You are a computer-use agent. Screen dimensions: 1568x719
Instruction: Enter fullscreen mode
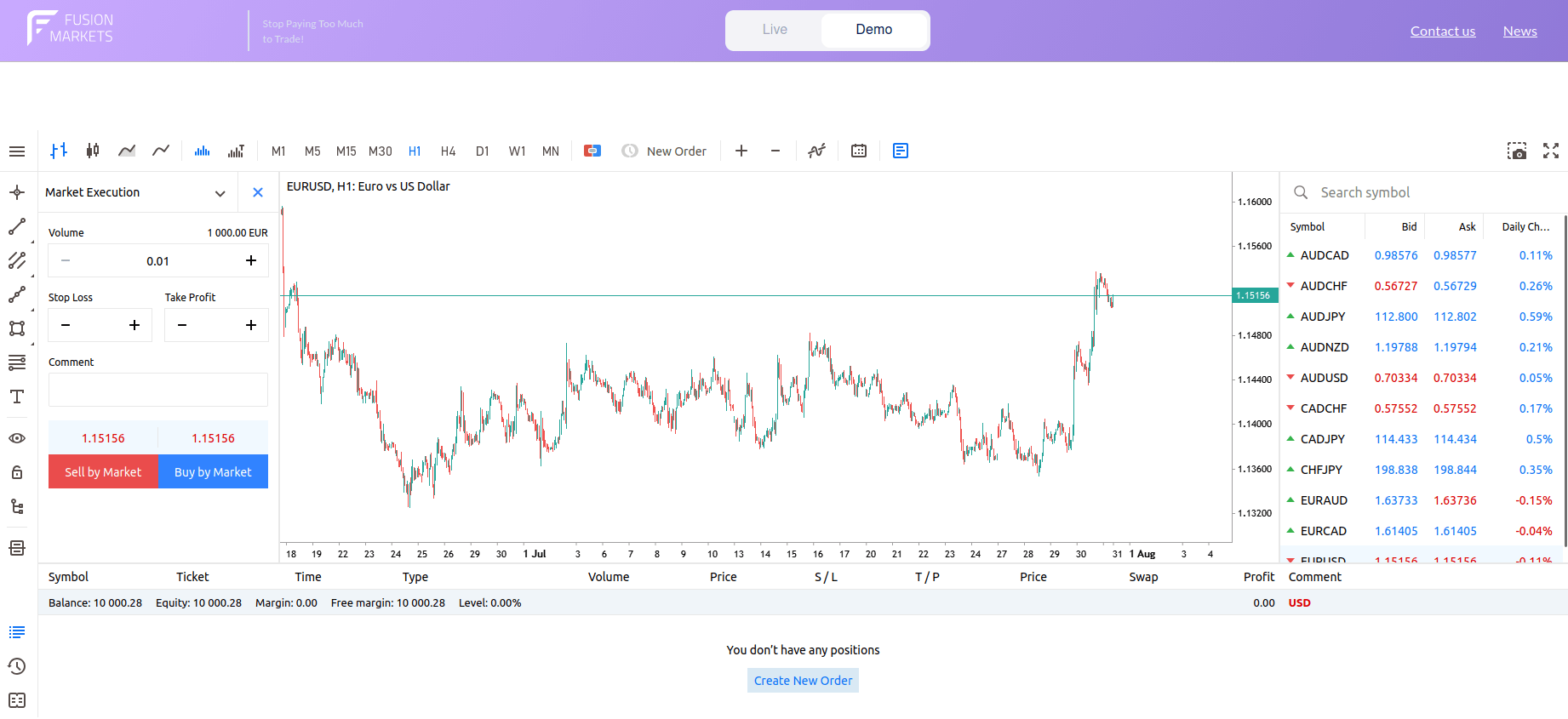1551,151
